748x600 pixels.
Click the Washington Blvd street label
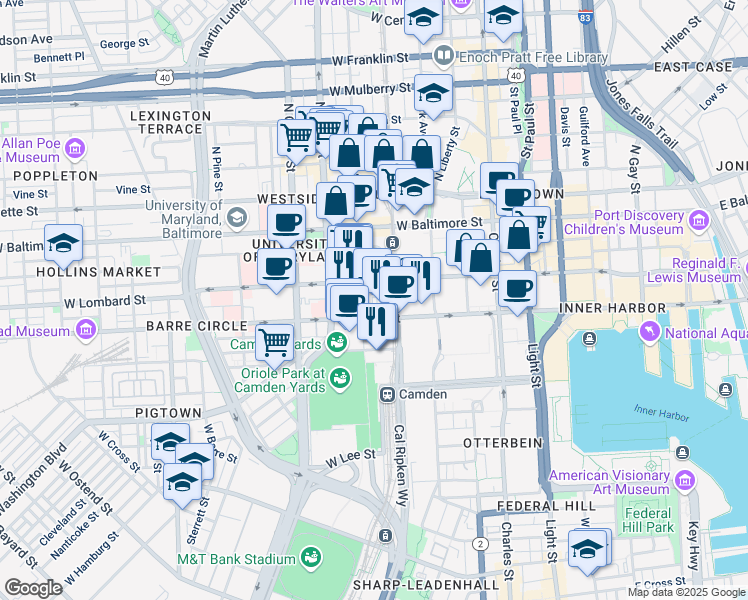pyautogui.click(x=33, y=481)
